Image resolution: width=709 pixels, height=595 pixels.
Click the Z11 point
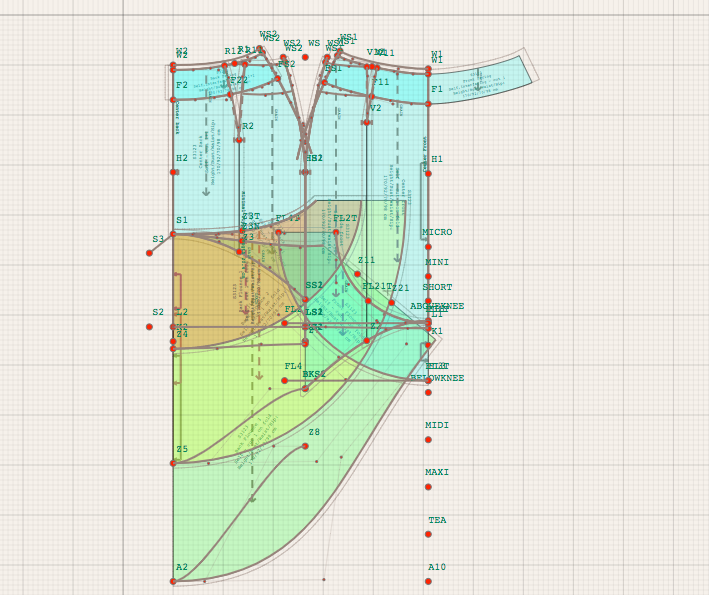(x=357, y=273)
